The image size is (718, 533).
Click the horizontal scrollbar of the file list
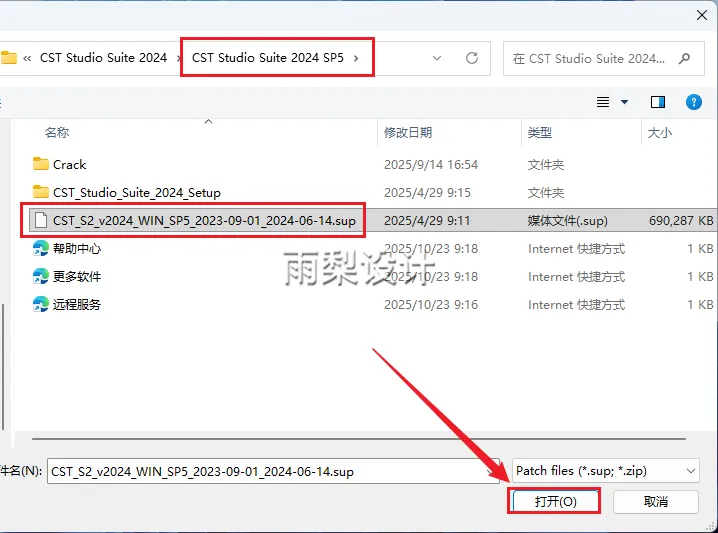359,439
